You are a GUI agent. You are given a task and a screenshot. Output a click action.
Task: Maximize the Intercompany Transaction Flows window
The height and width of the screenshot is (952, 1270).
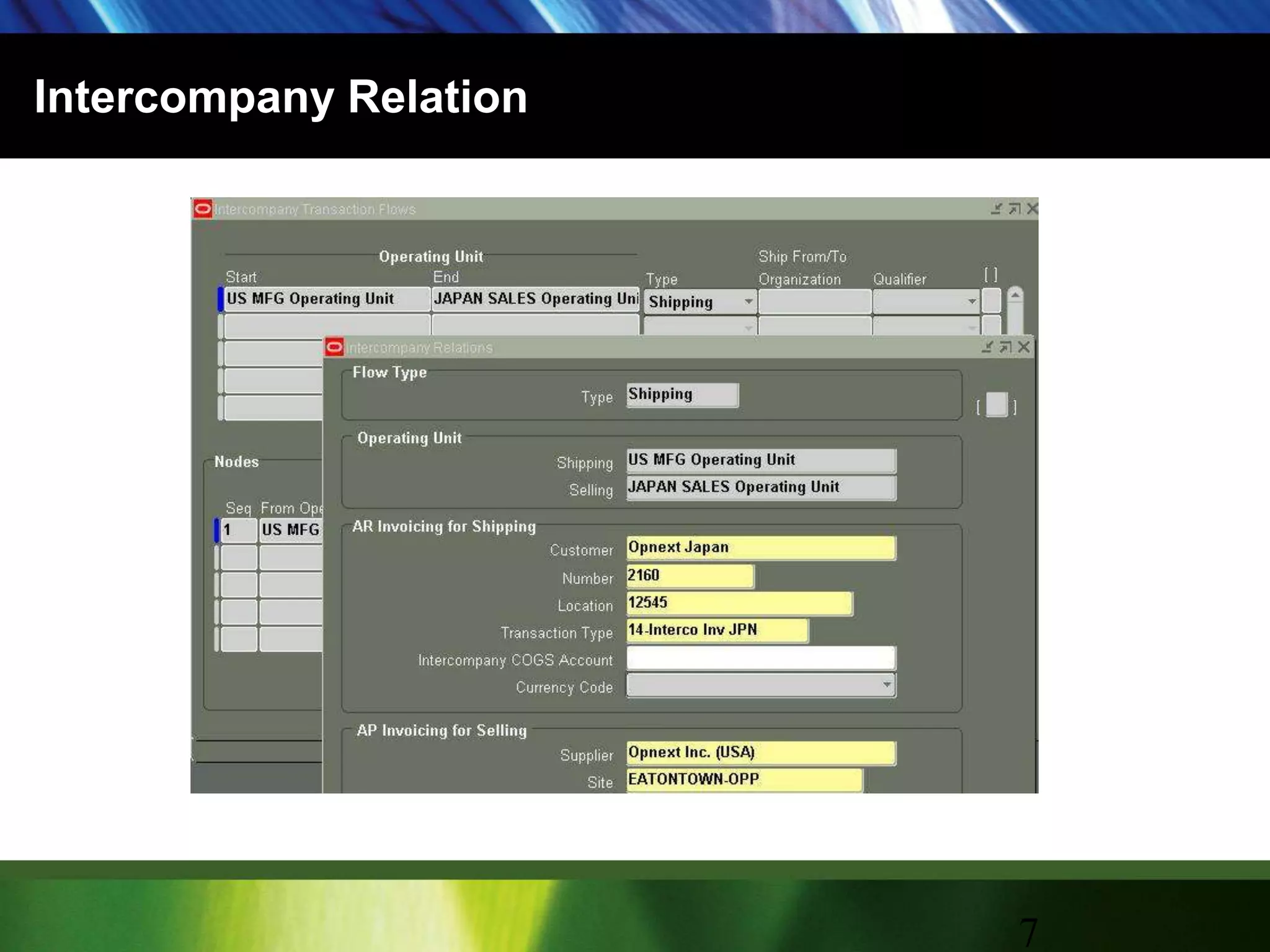(1015, 209)
